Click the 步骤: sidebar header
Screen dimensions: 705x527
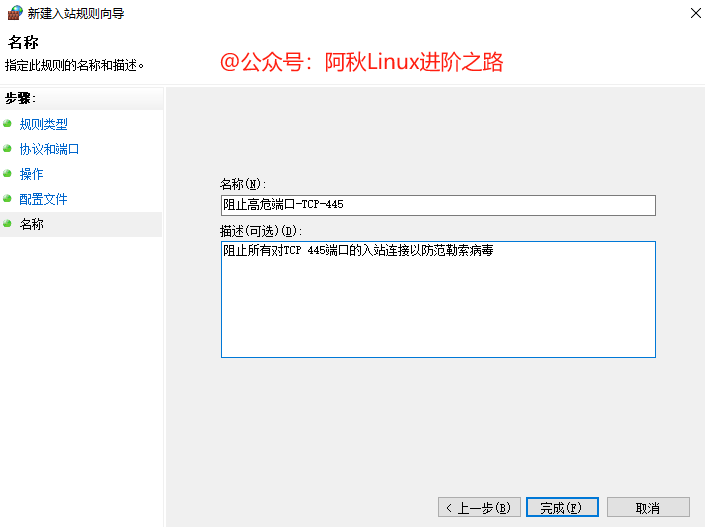tap(20, 98)
